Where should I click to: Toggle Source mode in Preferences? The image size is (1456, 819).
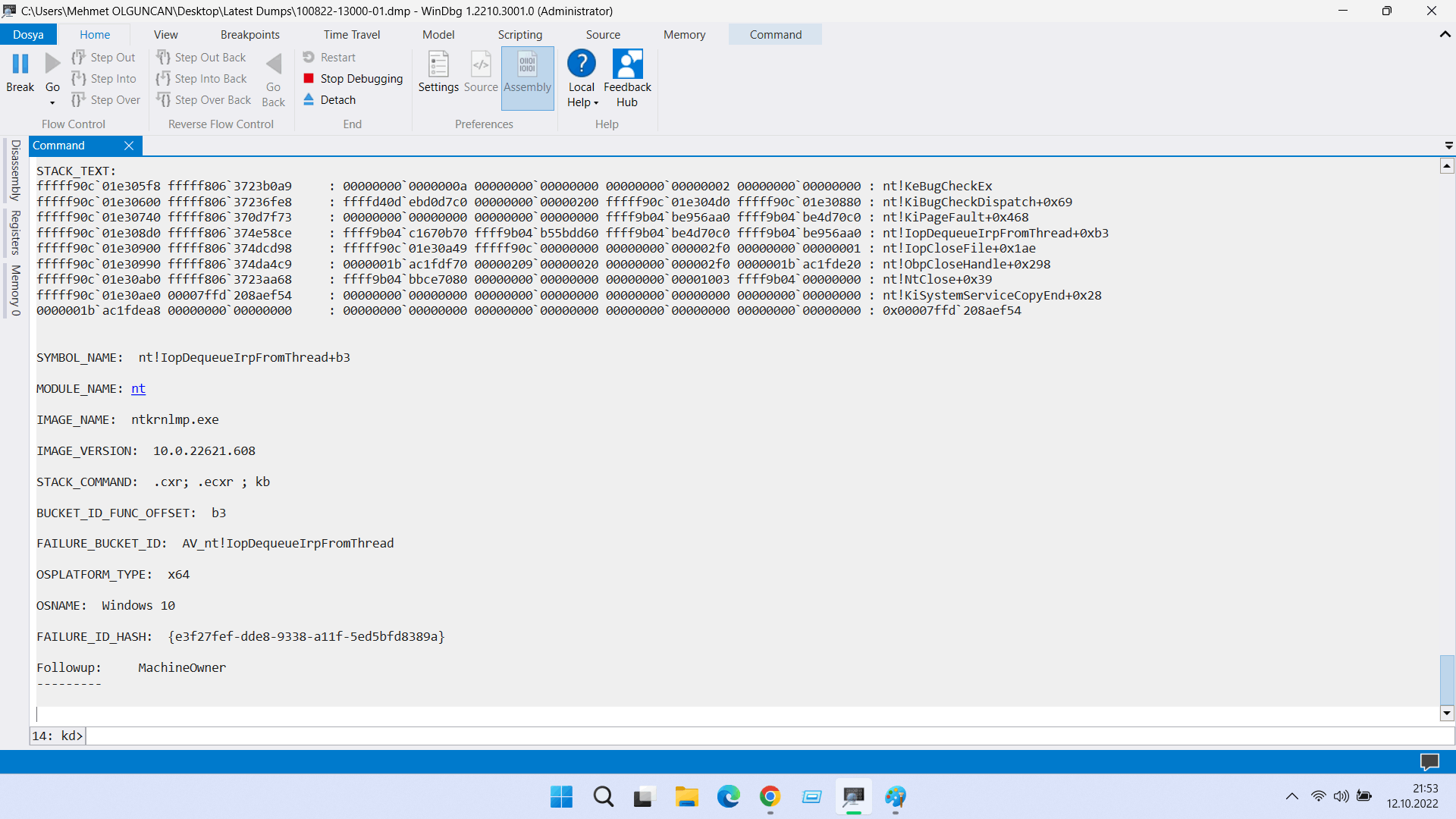[x=481, y=65]
